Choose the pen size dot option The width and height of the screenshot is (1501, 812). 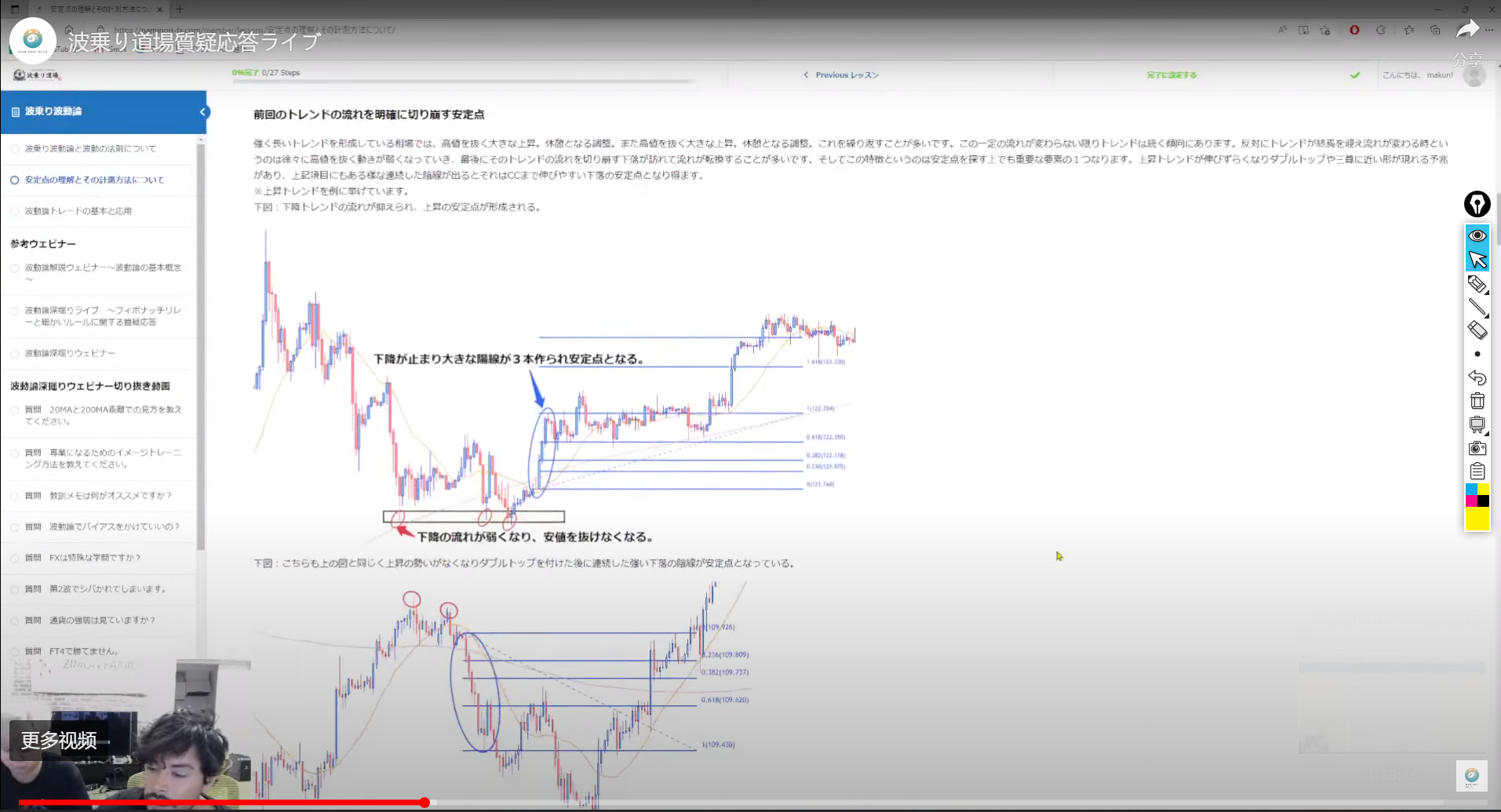(1477, 354)
